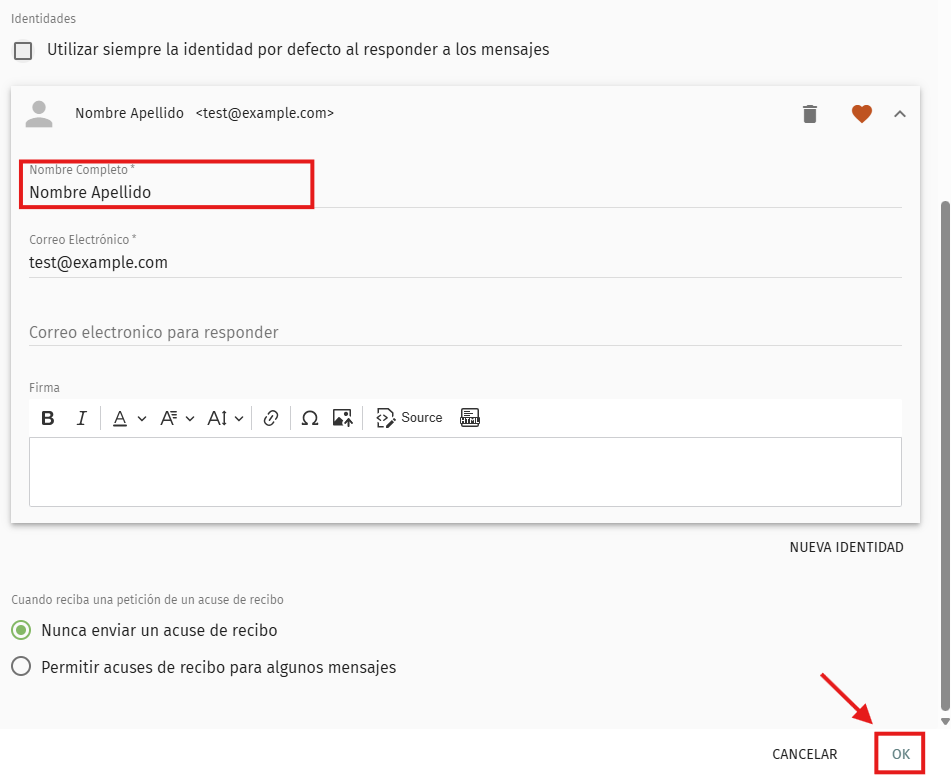This screenshot has width=951, height=777.
Task: Toggle italic formatting in signature editor
Action: (82, 418)
